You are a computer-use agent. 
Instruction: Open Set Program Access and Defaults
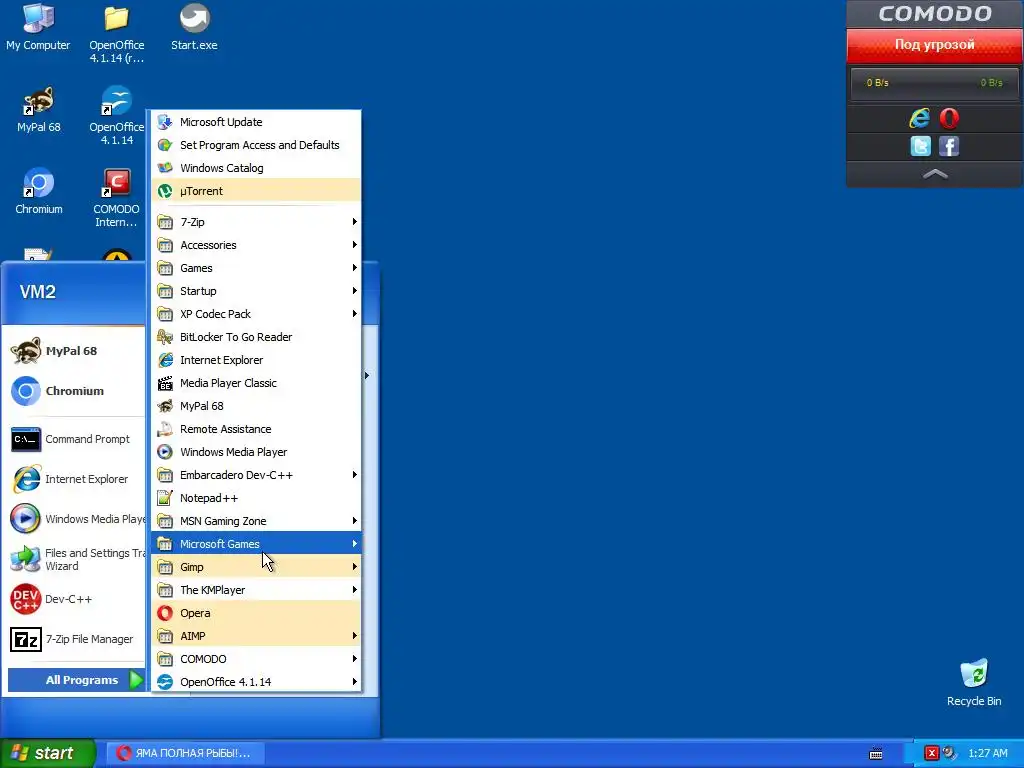(256, 145)
